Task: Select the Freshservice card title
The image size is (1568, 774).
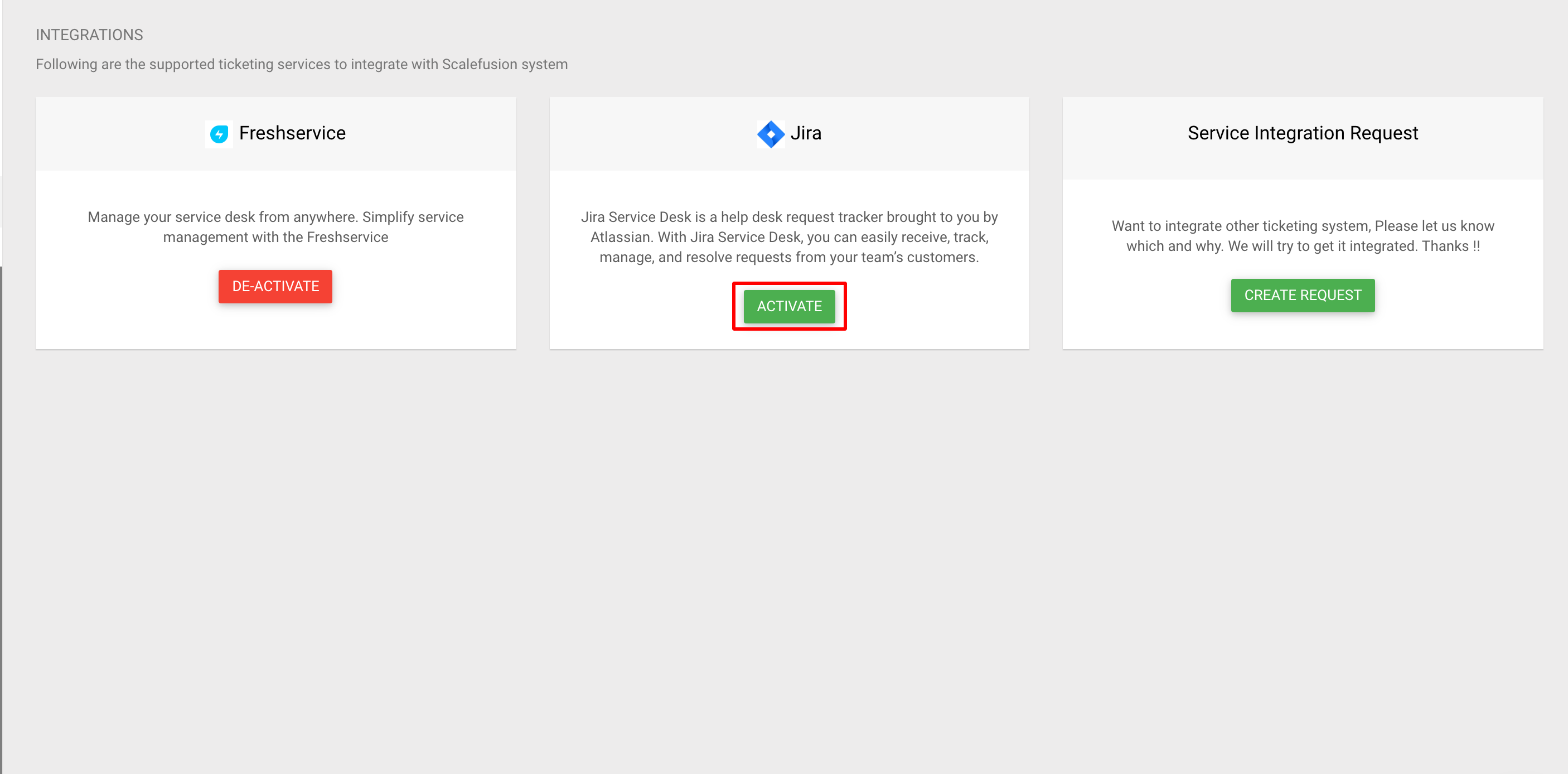Action: pyautogui.click(x=292, y=133)
